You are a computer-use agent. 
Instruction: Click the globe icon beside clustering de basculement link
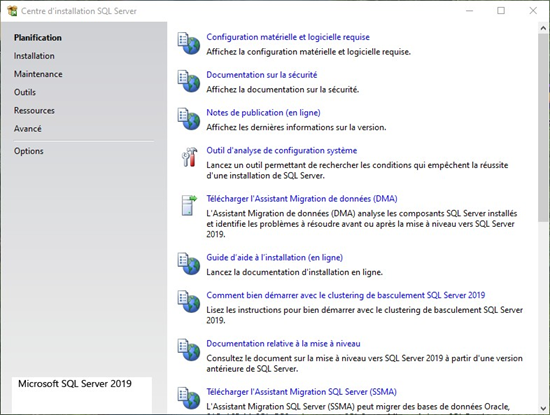[189, 302]
